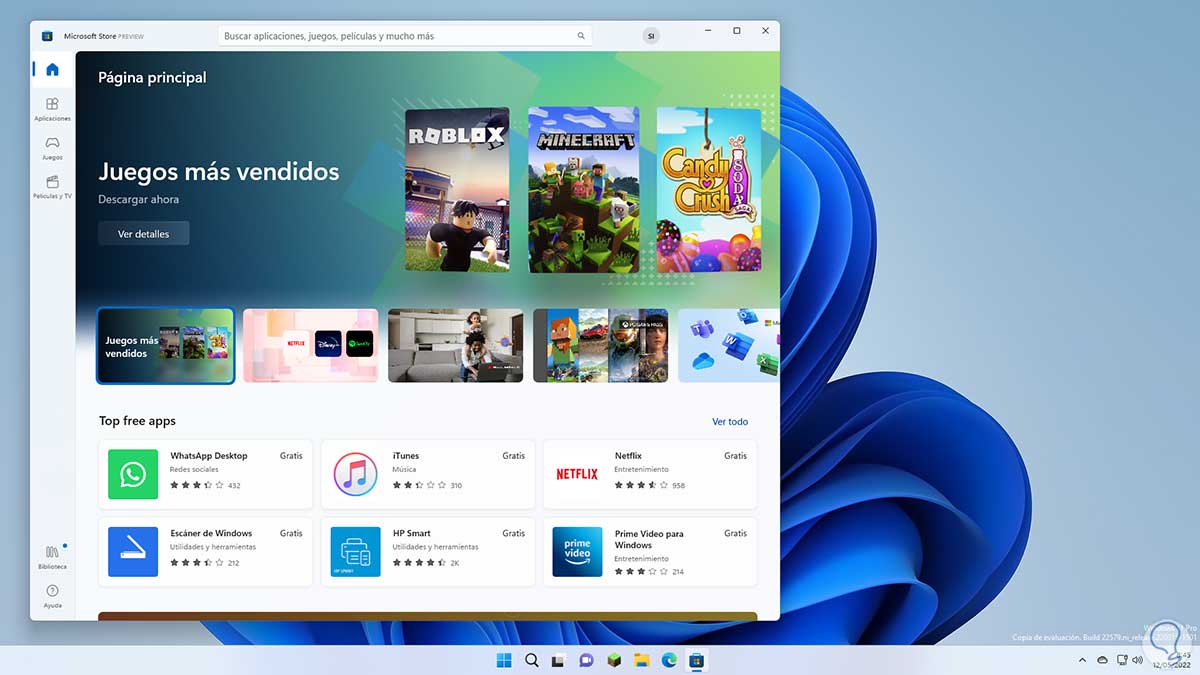The height and width of the screenshot is (675, 1200).
Task: Open the Ver todo link for Top free apps
Action: pos(730,421)
